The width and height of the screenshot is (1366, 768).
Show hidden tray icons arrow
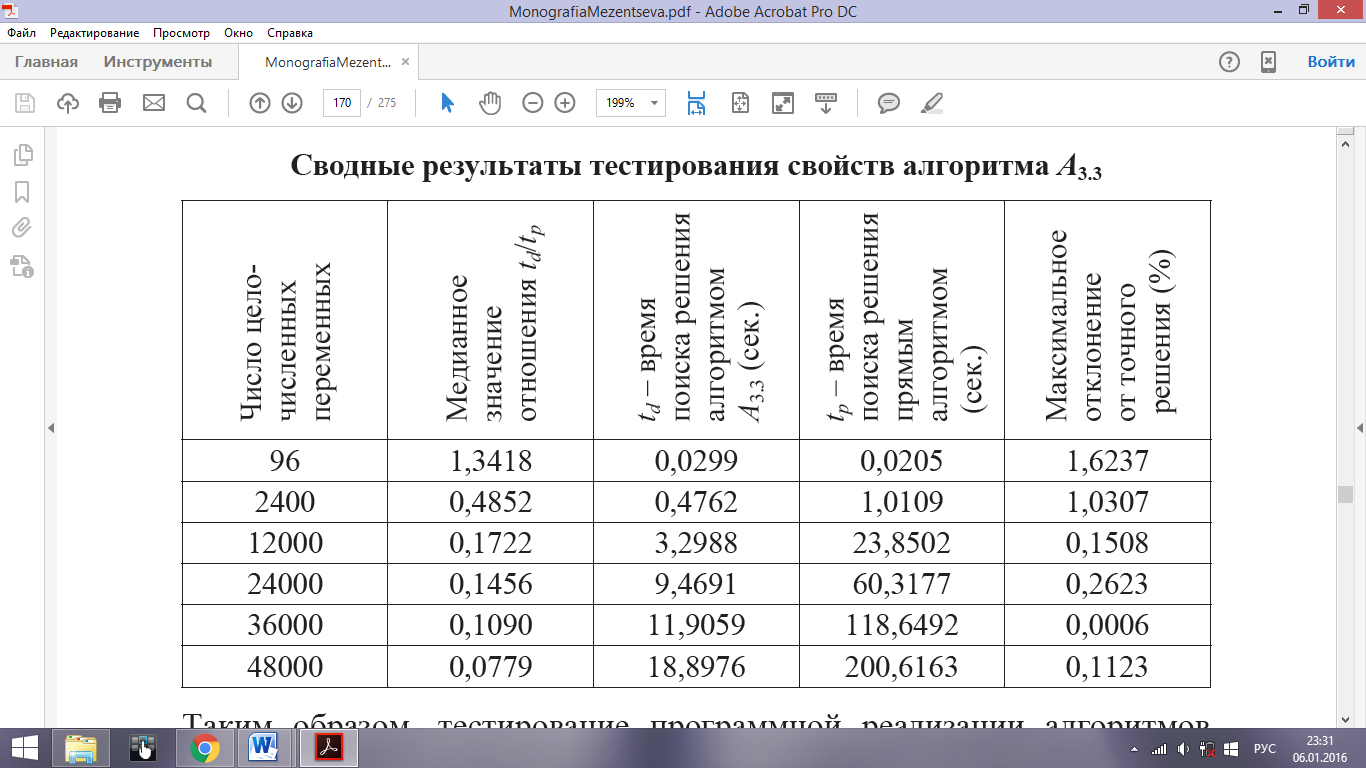coord(1134,748)
